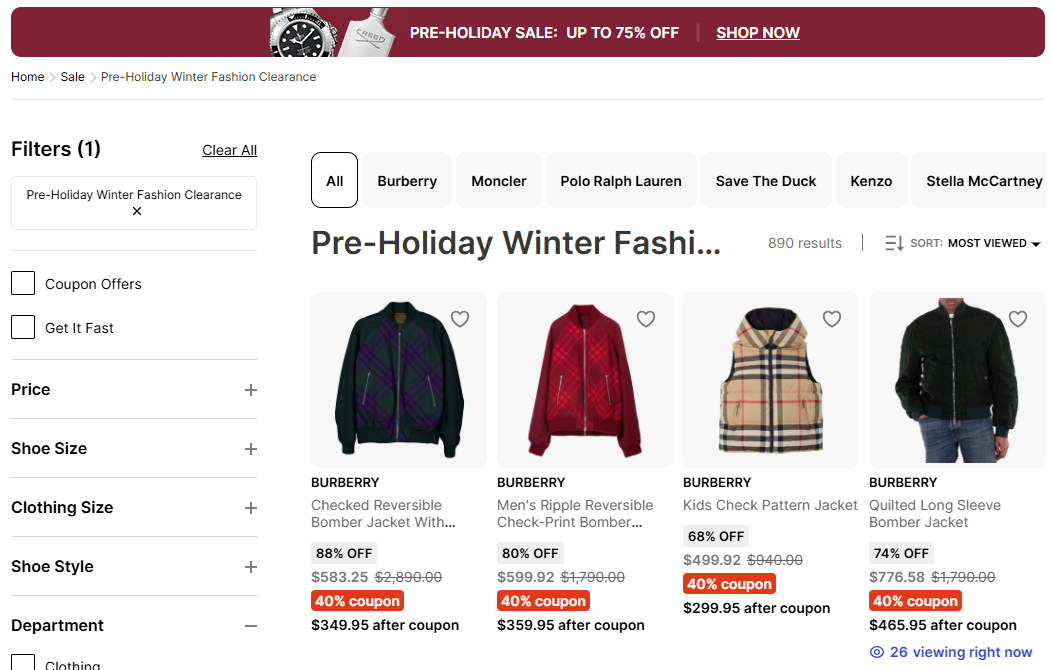Check the Clothing department checkbox
The width and height of the screenshot is (1053, 670).
(23, 663)
